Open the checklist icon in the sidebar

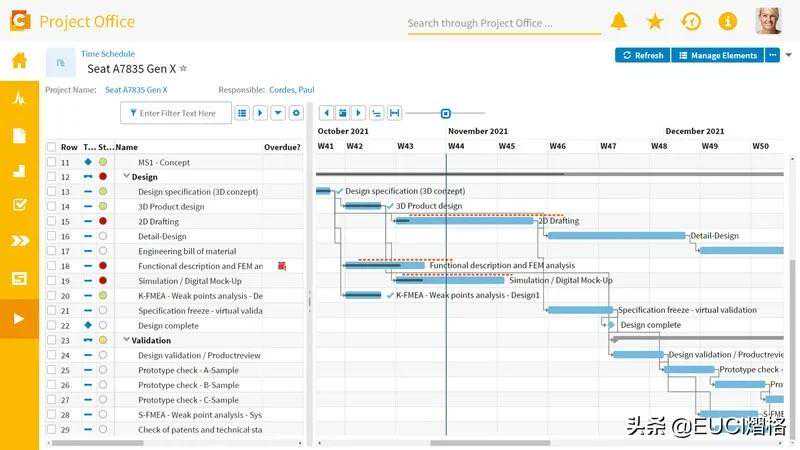(19, 205)
